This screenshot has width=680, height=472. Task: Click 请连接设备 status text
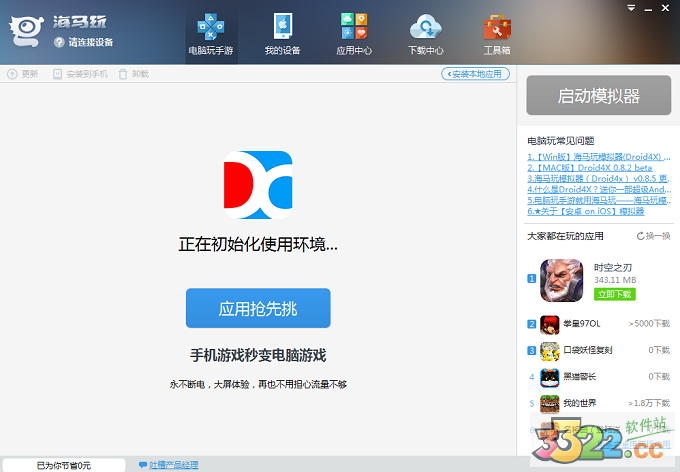91,42
